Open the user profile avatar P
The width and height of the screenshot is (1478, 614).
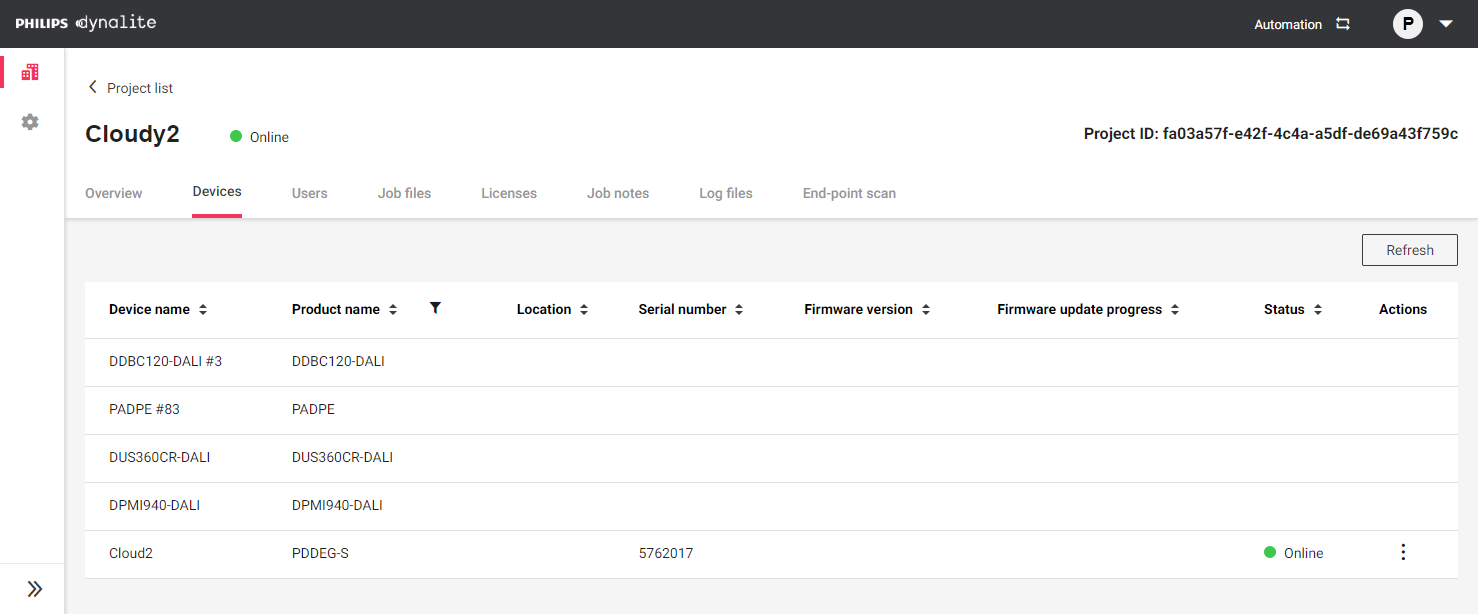click(x=1407, y=24)
